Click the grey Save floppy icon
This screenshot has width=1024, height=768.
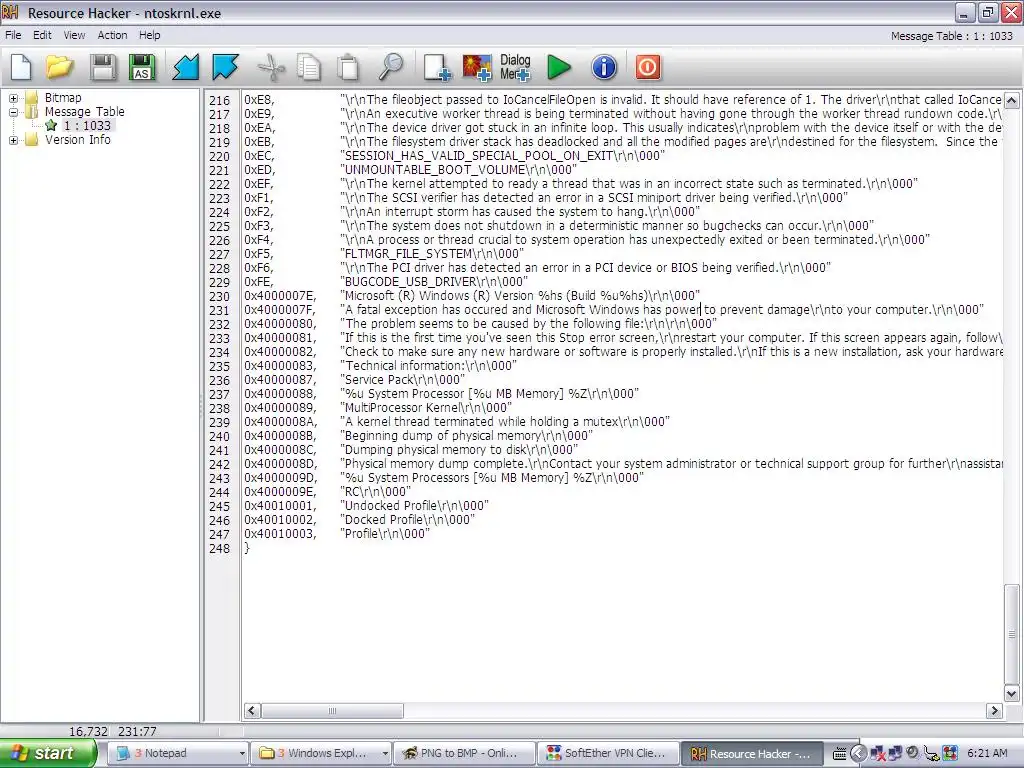pos(103,67)
